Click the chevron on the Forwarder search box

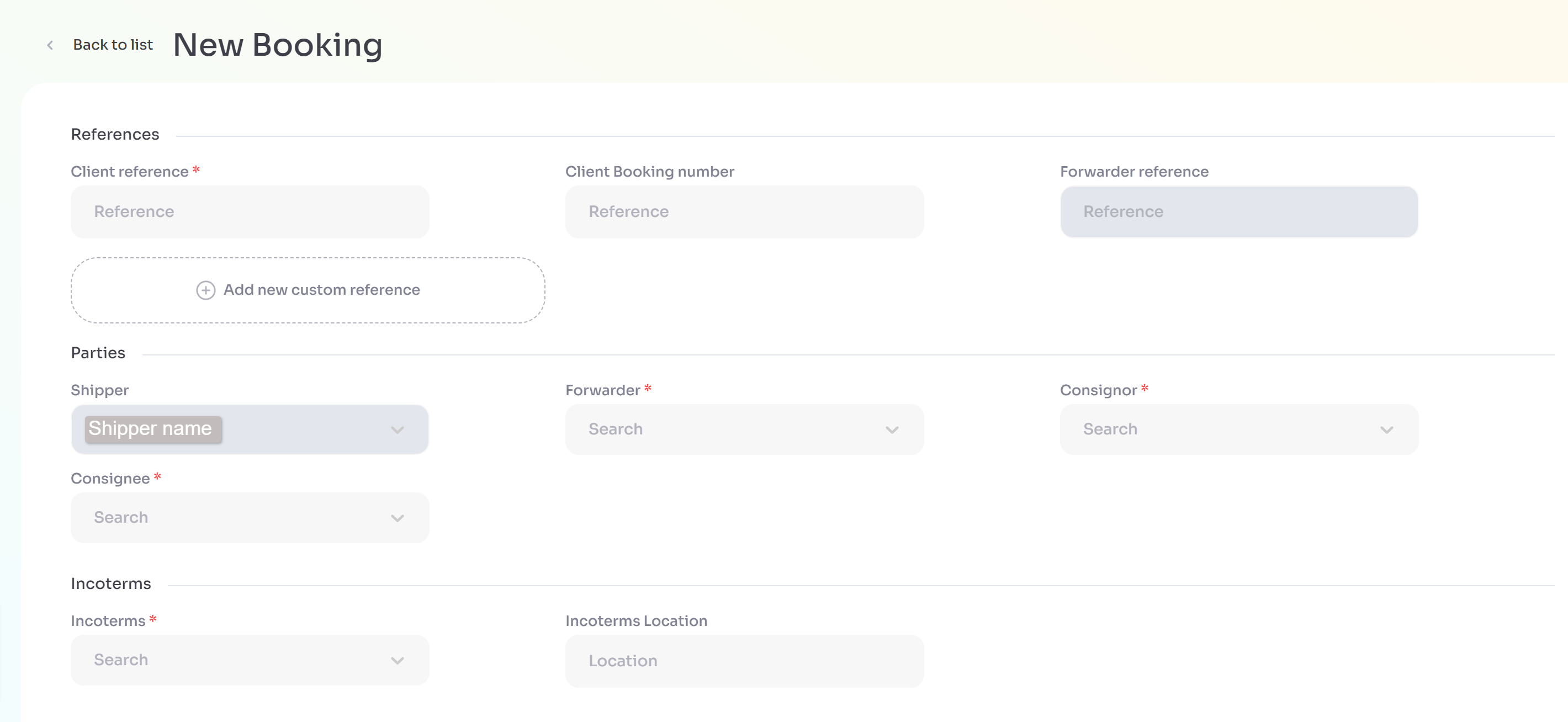tap(892, 430)
